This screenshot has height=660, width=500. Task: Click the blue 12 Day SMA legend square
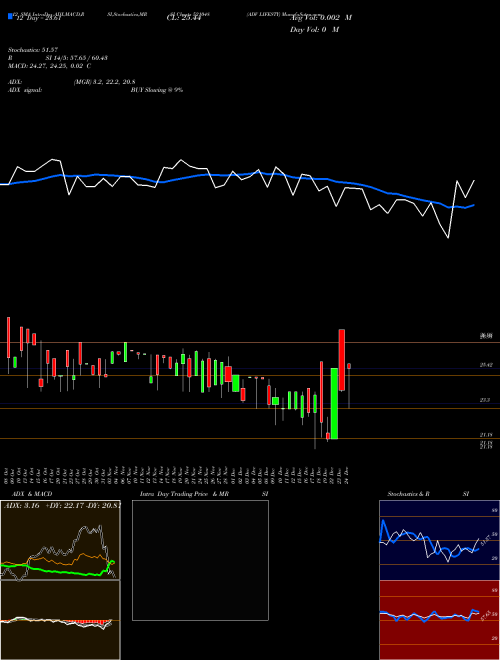[x=10, y=16]
